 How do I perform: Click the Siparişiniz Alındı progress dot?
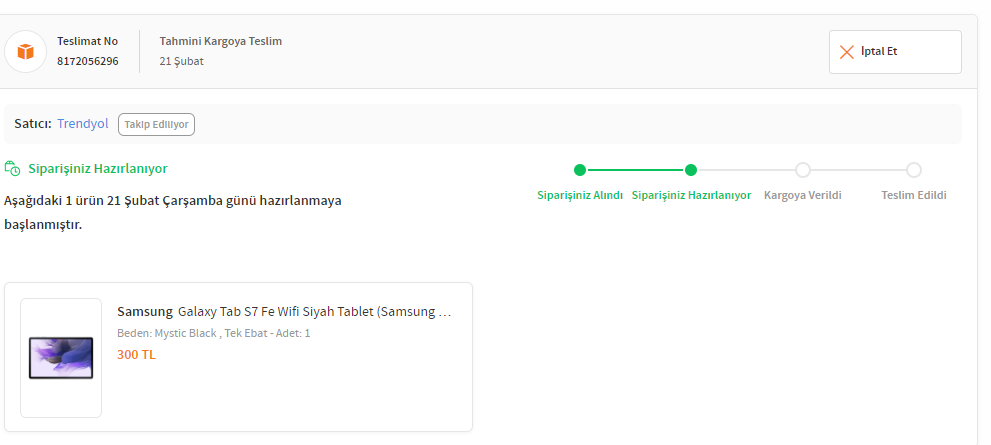pyautogui.click(x=580, y=170)
